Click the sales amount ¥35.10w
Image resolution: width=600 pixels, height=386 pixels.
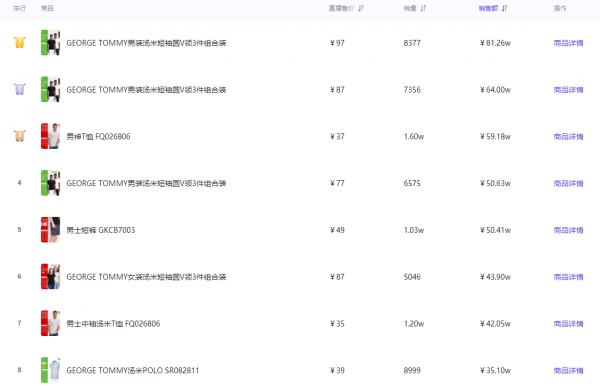[x=496, y=370]
